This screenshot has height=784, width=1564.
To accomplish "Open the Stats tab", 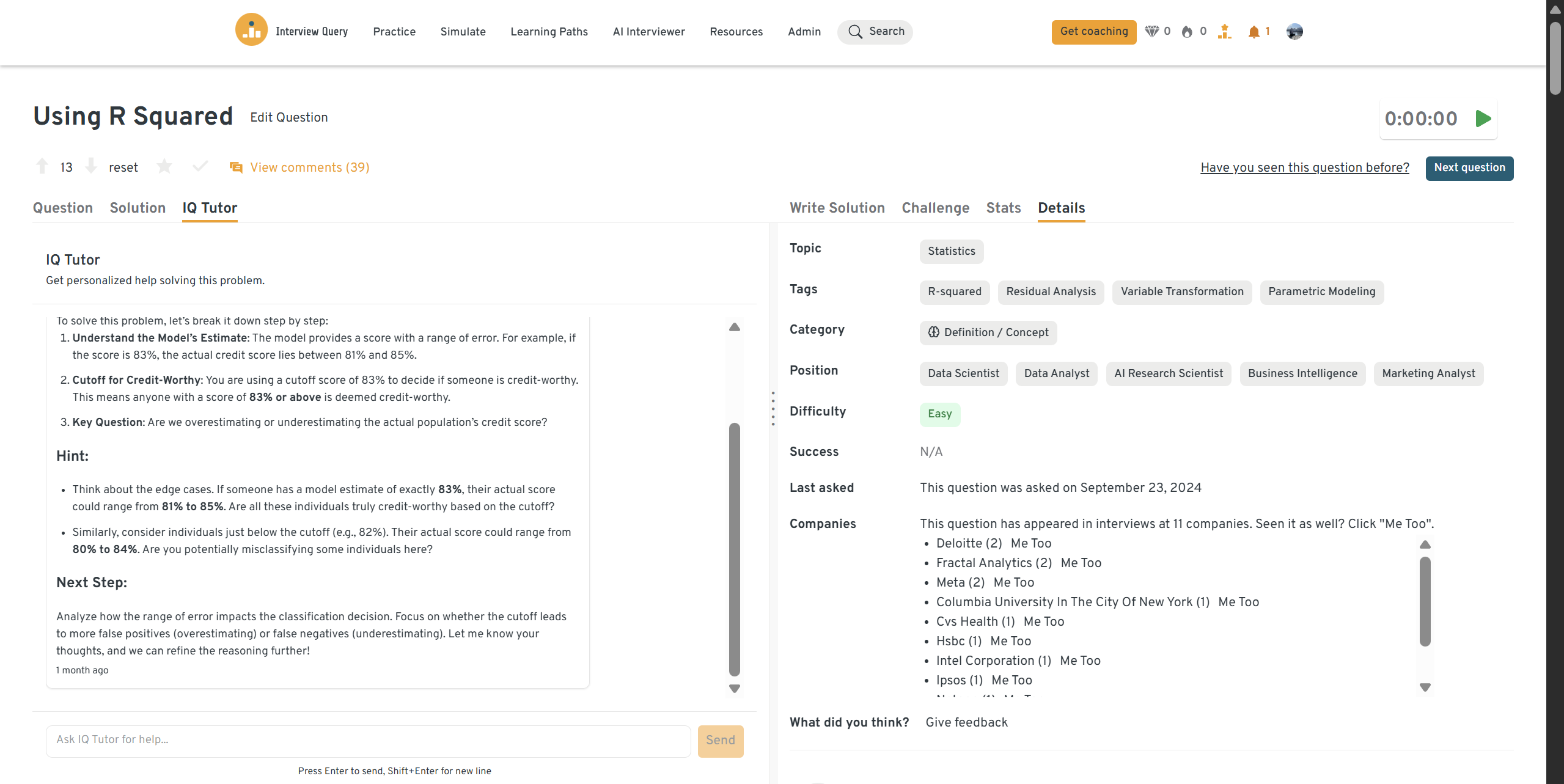I will [x=1003, y=208].
